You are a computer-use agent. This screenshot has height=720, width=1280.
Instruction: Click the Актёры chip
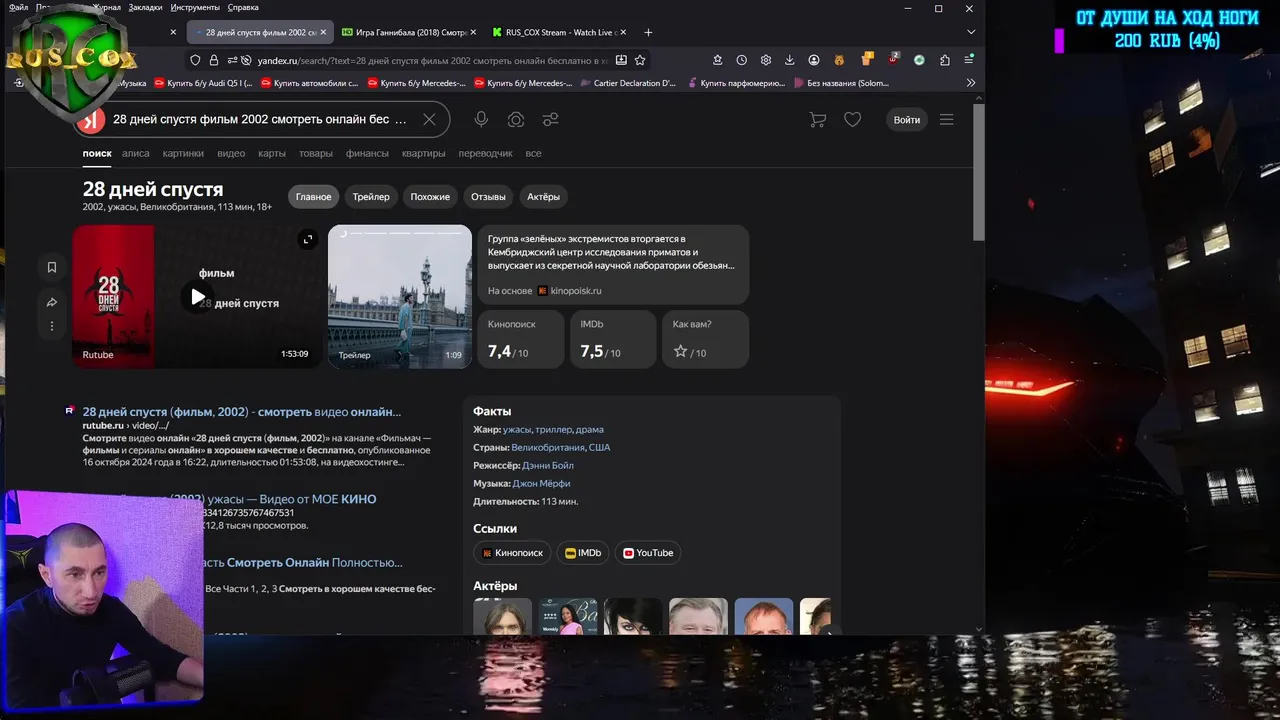(x=544, y=197)
